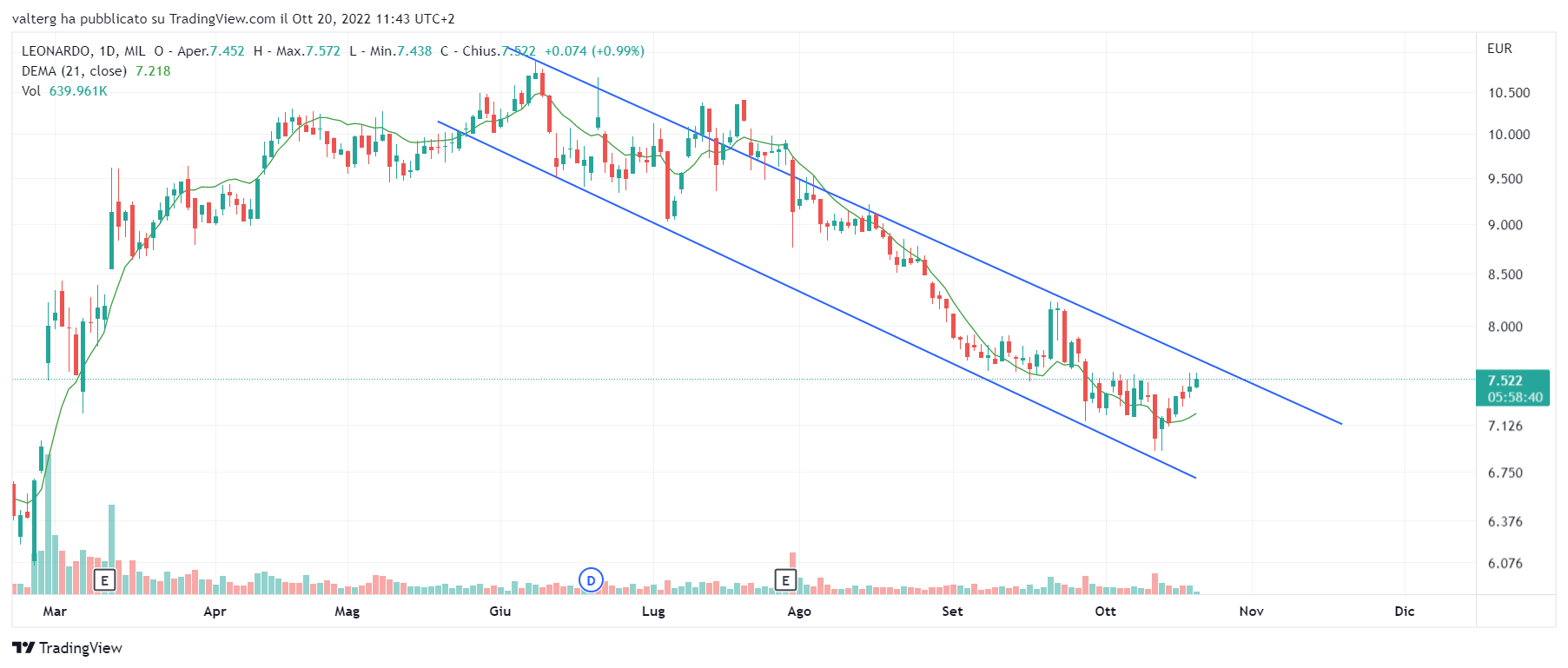Click the current price label 7.522
This screenshot has width=1568, height=668.
1505,380
